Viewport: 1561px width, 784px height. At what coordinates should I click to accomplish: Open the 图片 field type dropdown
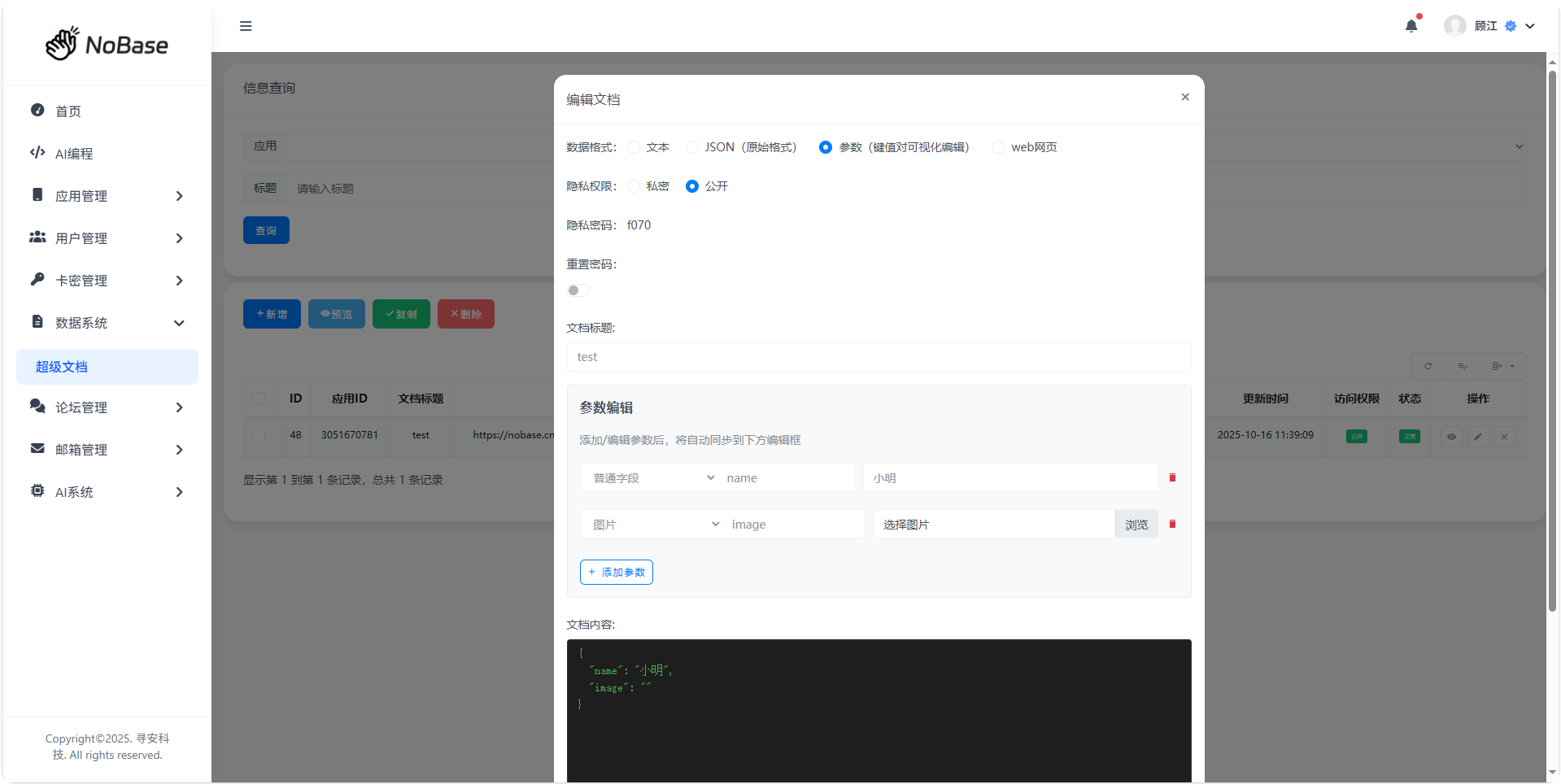tap(656, 525)
